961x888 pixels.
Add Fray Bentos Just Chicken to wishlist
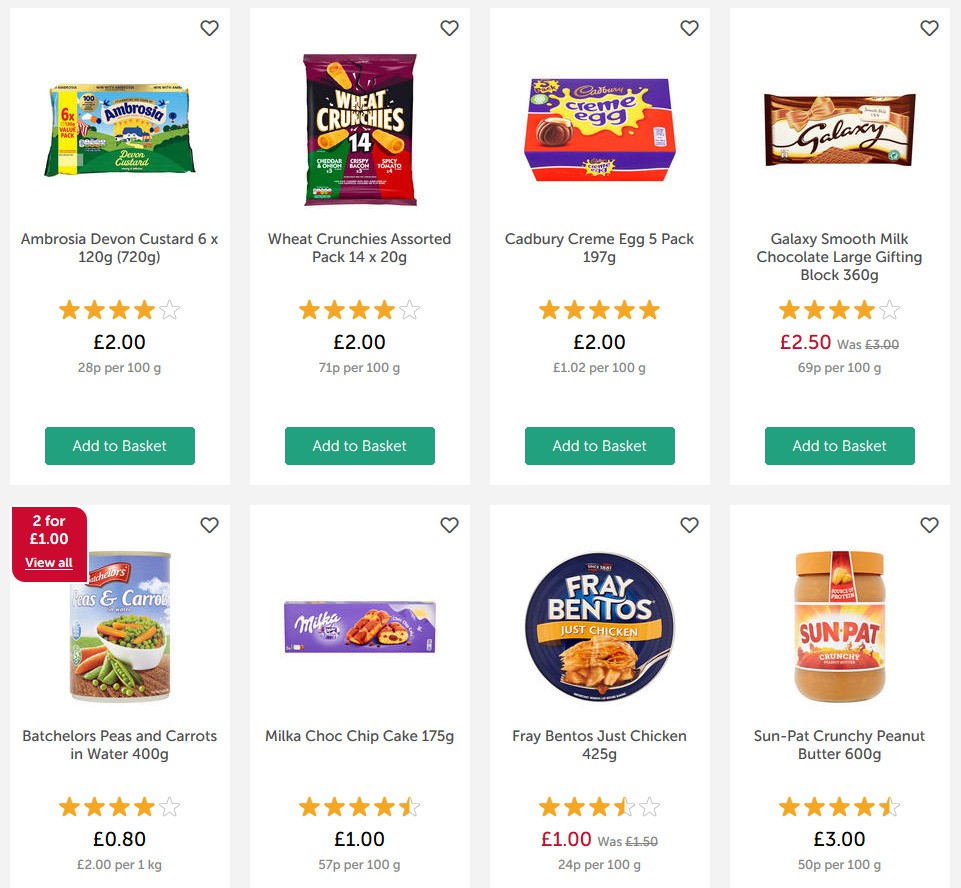click(689, 524)
